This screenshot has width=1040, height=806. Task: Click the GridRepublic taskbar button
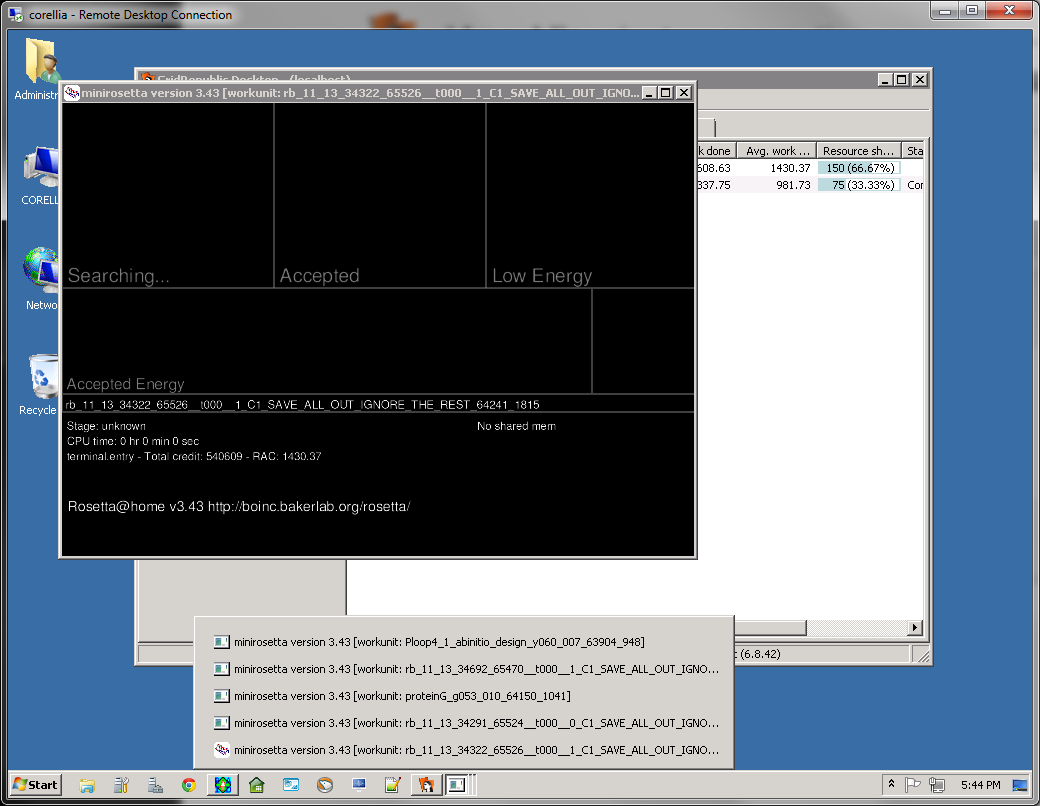pos(426,785)
